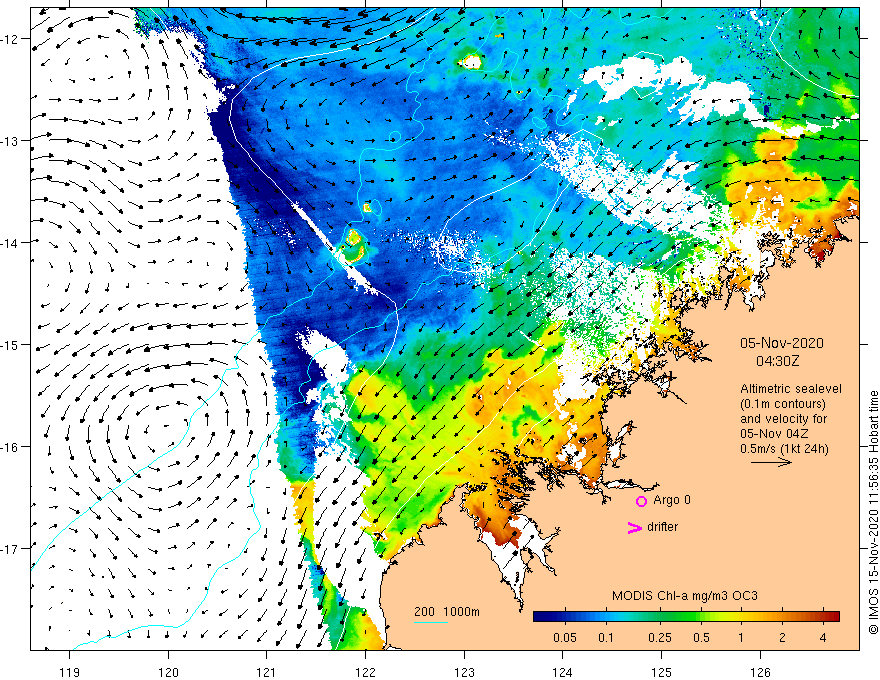Select the '05-Nov-2020' date text
The height and width of the screenshot is (680, 880).
pos(781,343)
